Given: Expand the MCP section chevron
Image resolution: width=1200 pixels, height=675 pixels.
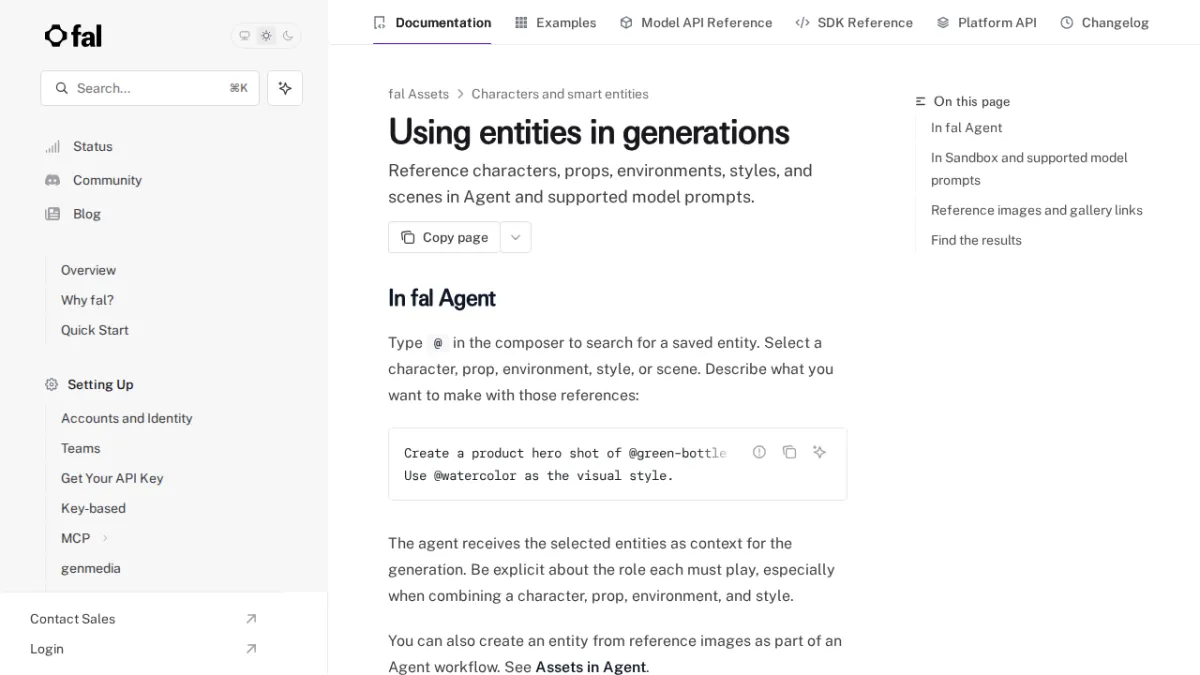Looking at the screenshot, I should click(105, 538).
